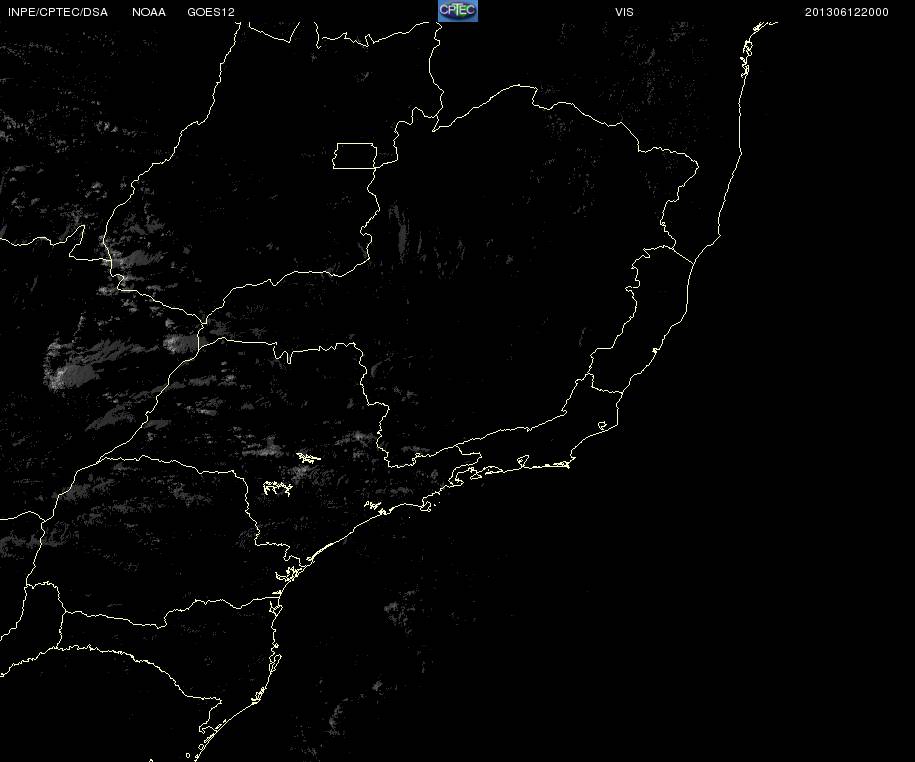Click the CPTEC logo icon
This screenshot has height=762, width=915.
458,11
